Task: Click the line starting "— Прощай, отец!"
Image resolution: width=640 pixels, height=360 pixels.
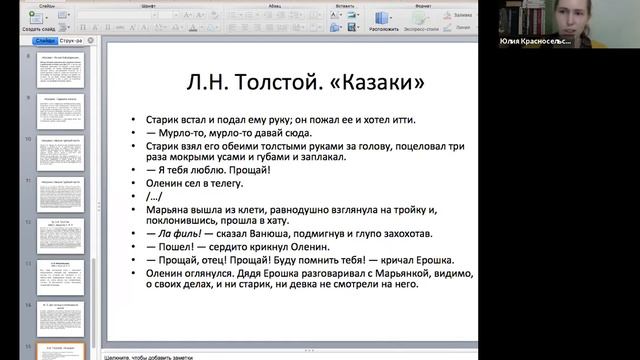Action: (x=300, y=260)
